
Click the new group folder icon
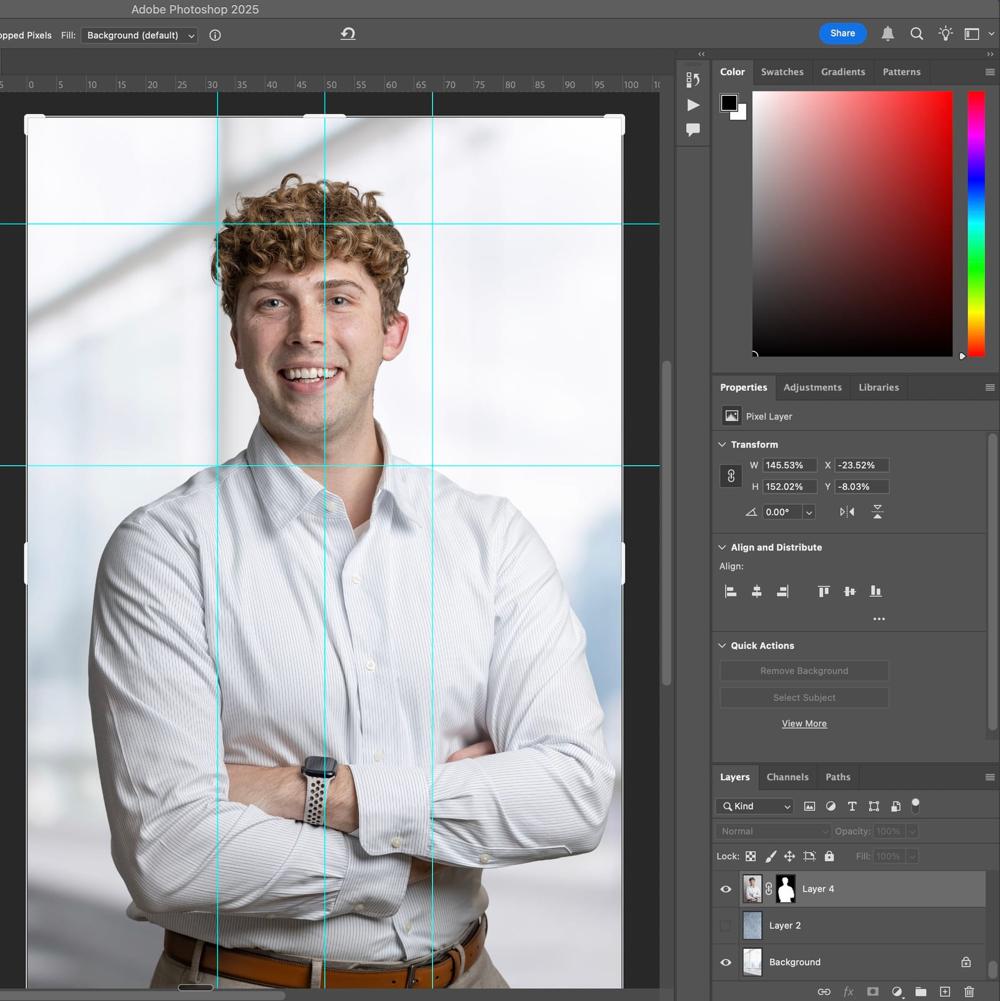(x=921, y=991)
